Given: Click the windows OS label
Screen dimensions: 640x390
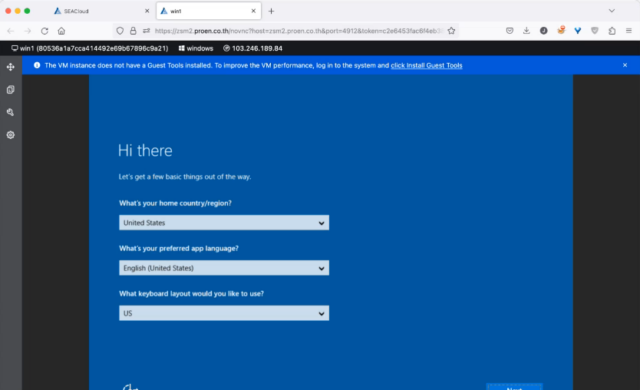Looking at the screenshot, I should [x=196, y=49].
